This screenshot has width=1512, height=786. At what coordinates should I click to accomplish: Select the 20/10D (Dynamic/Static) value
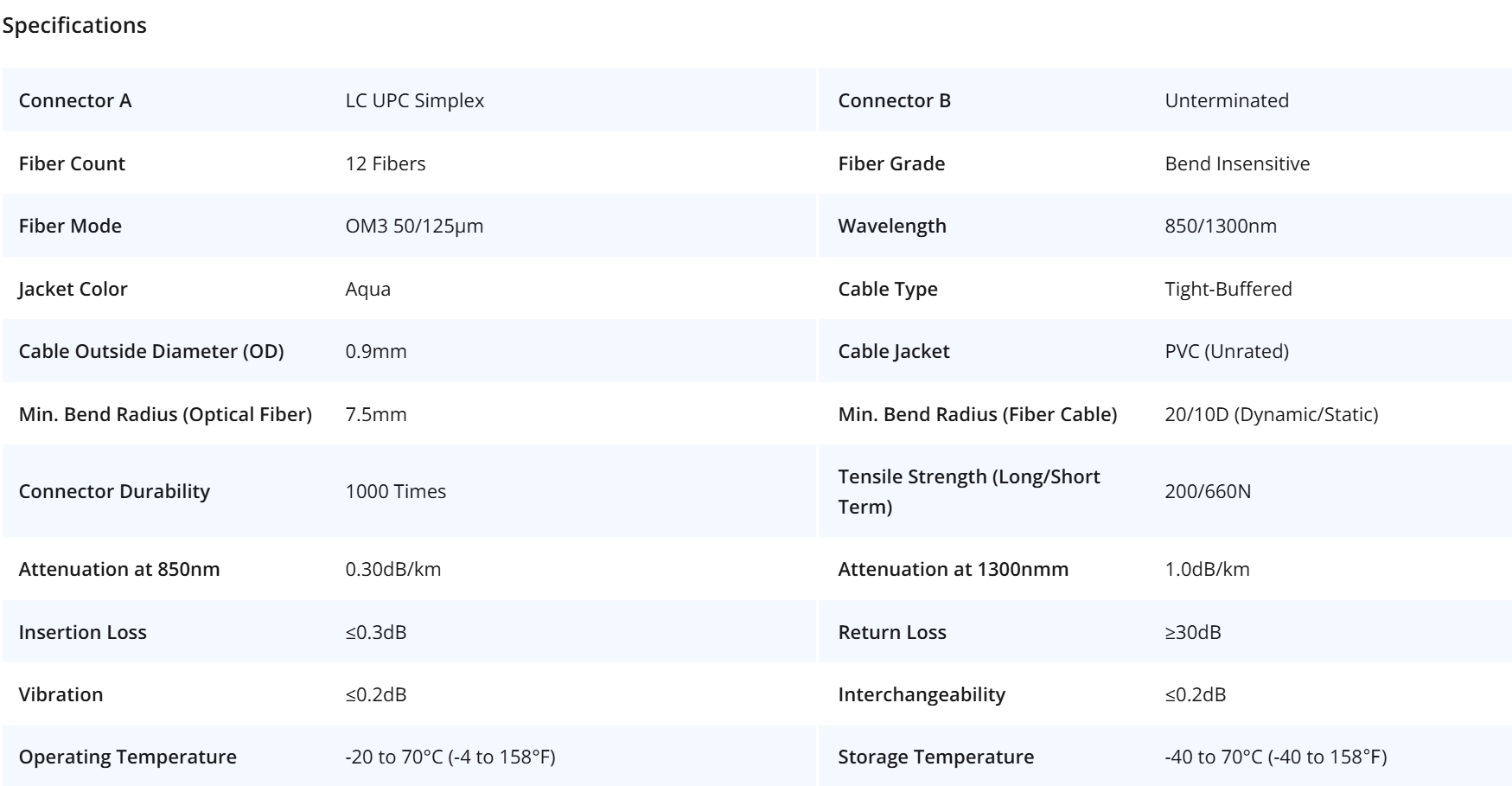(1272, 414)
